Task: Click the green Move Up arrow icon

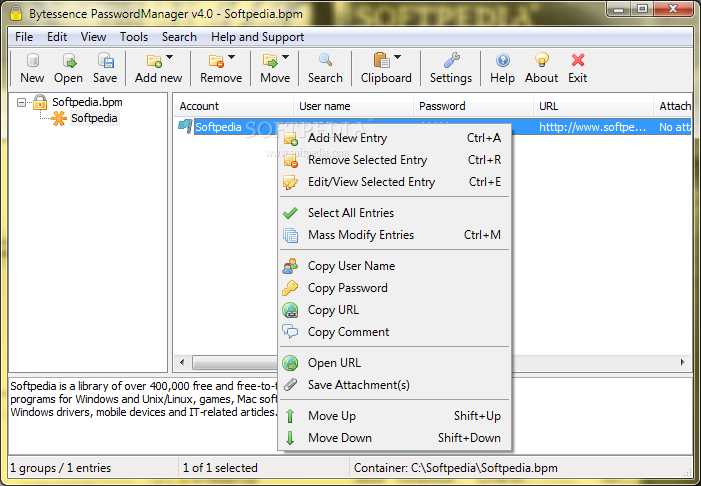Action: 290,416
